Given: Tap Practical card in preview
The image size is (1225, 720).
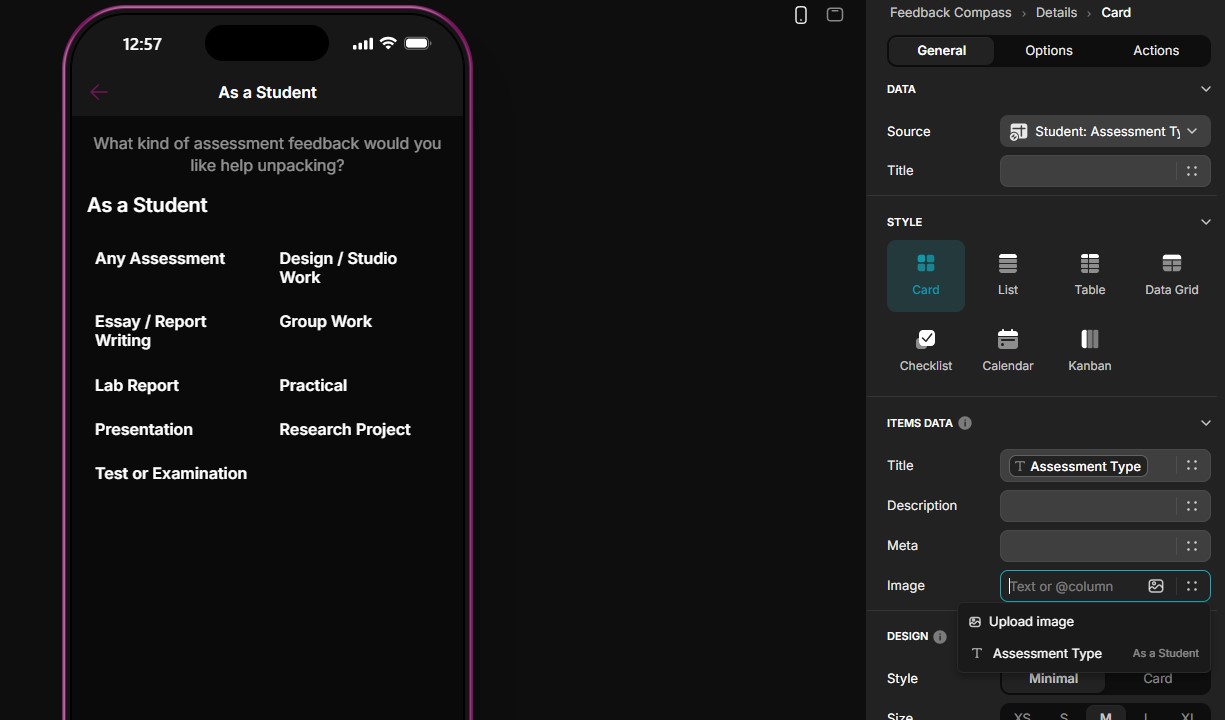Looking at the screenshot, I should pyautogui.click(x=313, y=386).
